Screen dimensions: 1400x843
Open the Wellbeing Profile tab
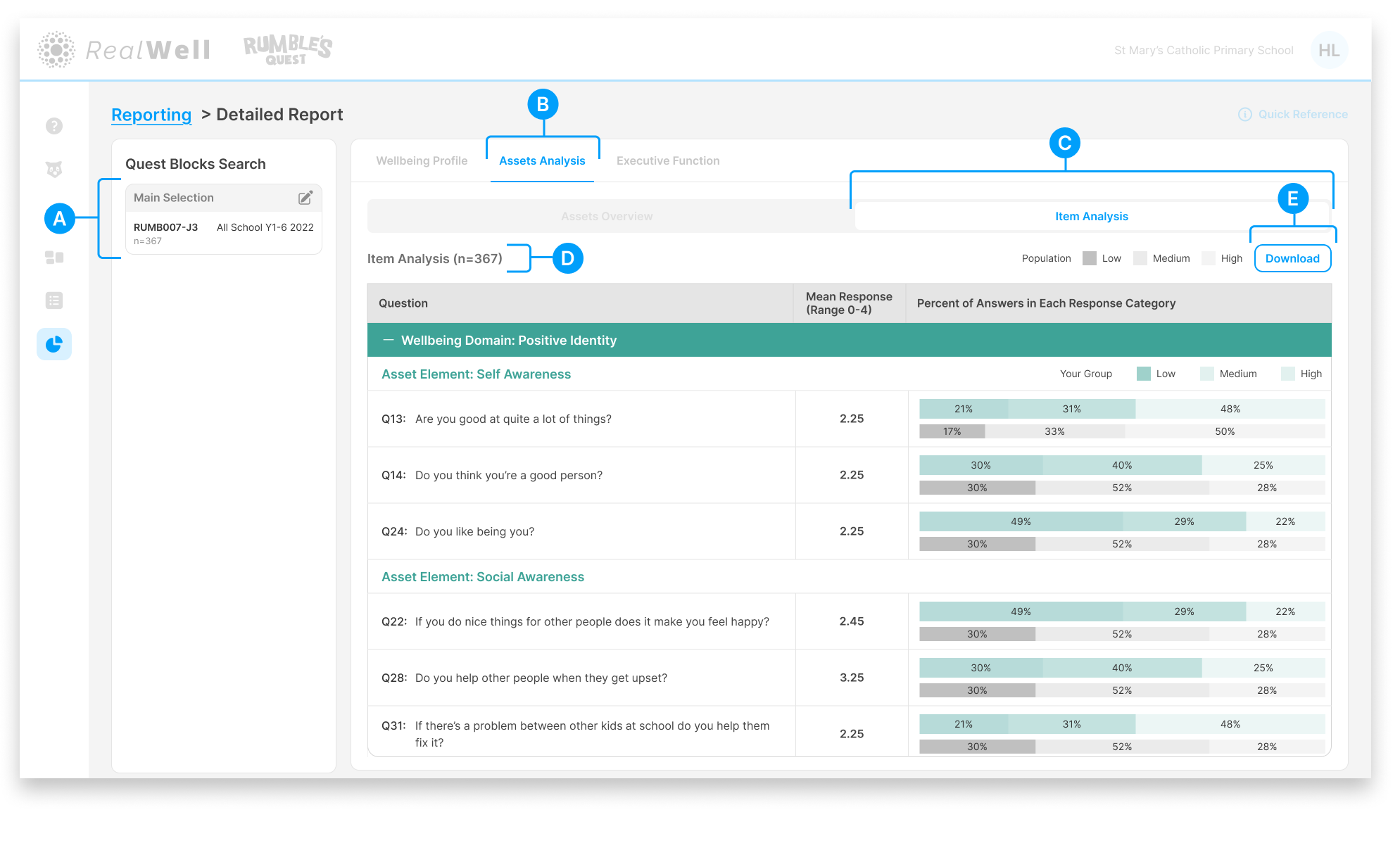click(x=422, y=161)
